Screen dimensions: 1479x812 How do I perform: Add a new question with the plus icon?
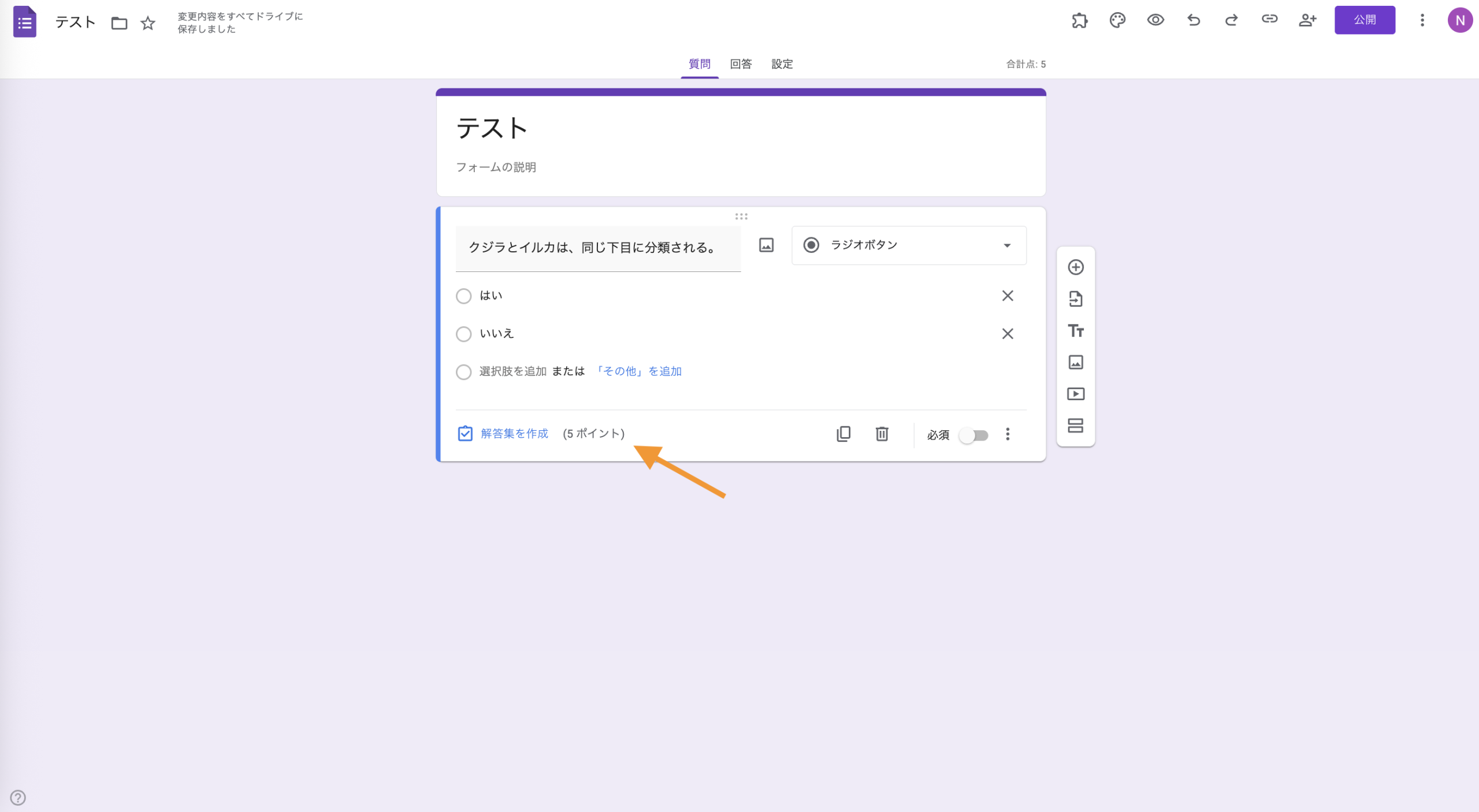(x=1076, y=267)
